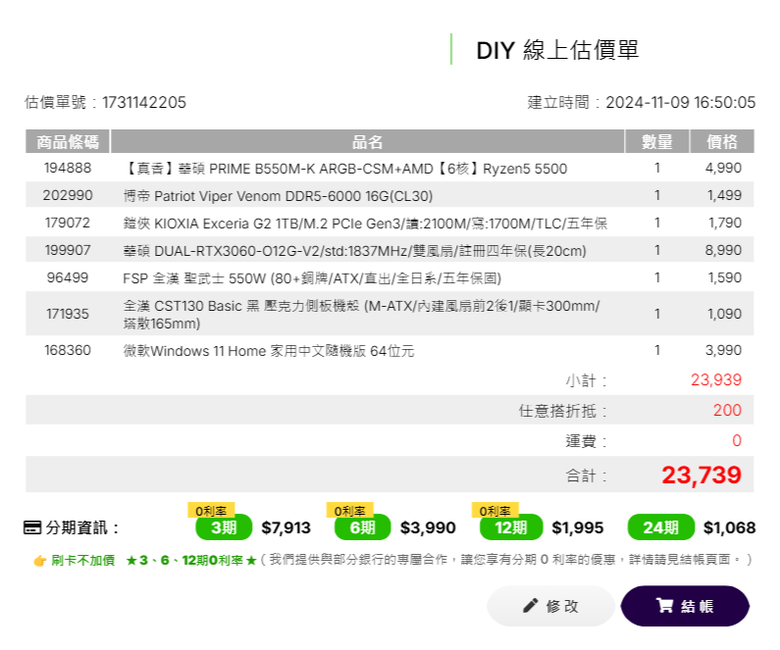The height and width of the screenshot is (650, 780).
Task: Click the shopping cart icon on 結帳
Action: coord(664,606)
